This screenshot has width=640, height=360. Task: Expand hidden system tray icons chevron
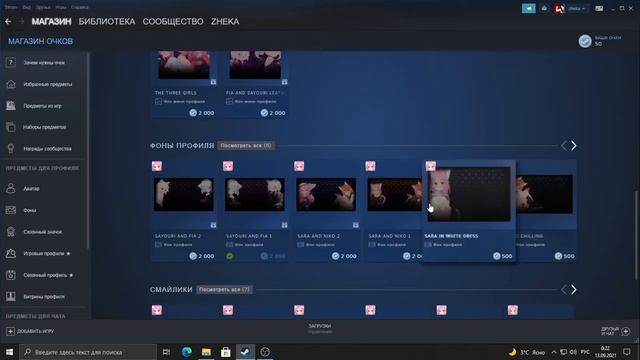pyautogui.click(x=554, y=352)
